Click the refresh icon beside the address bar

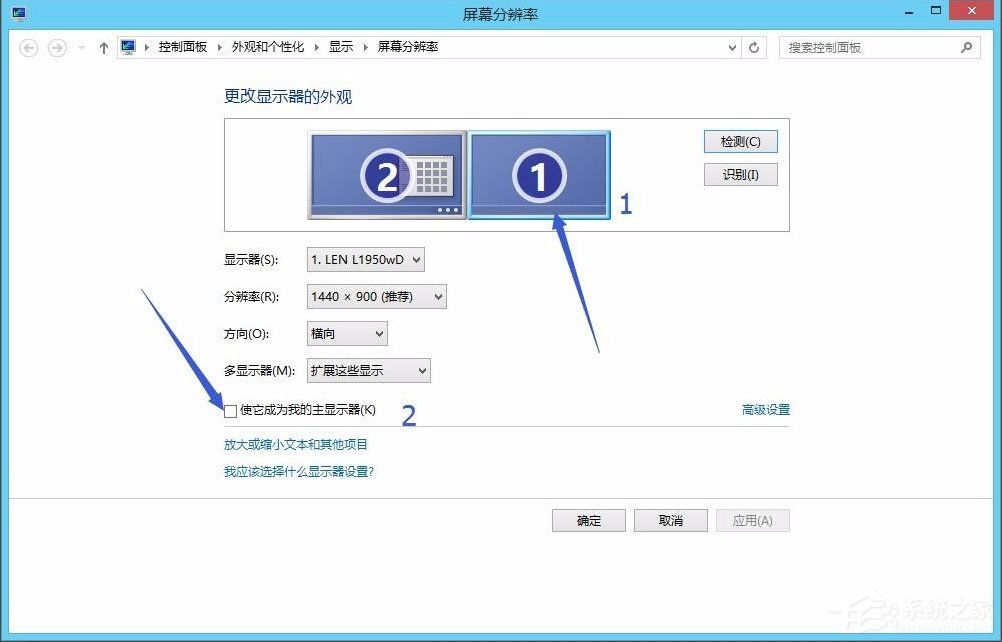point(753,46)
